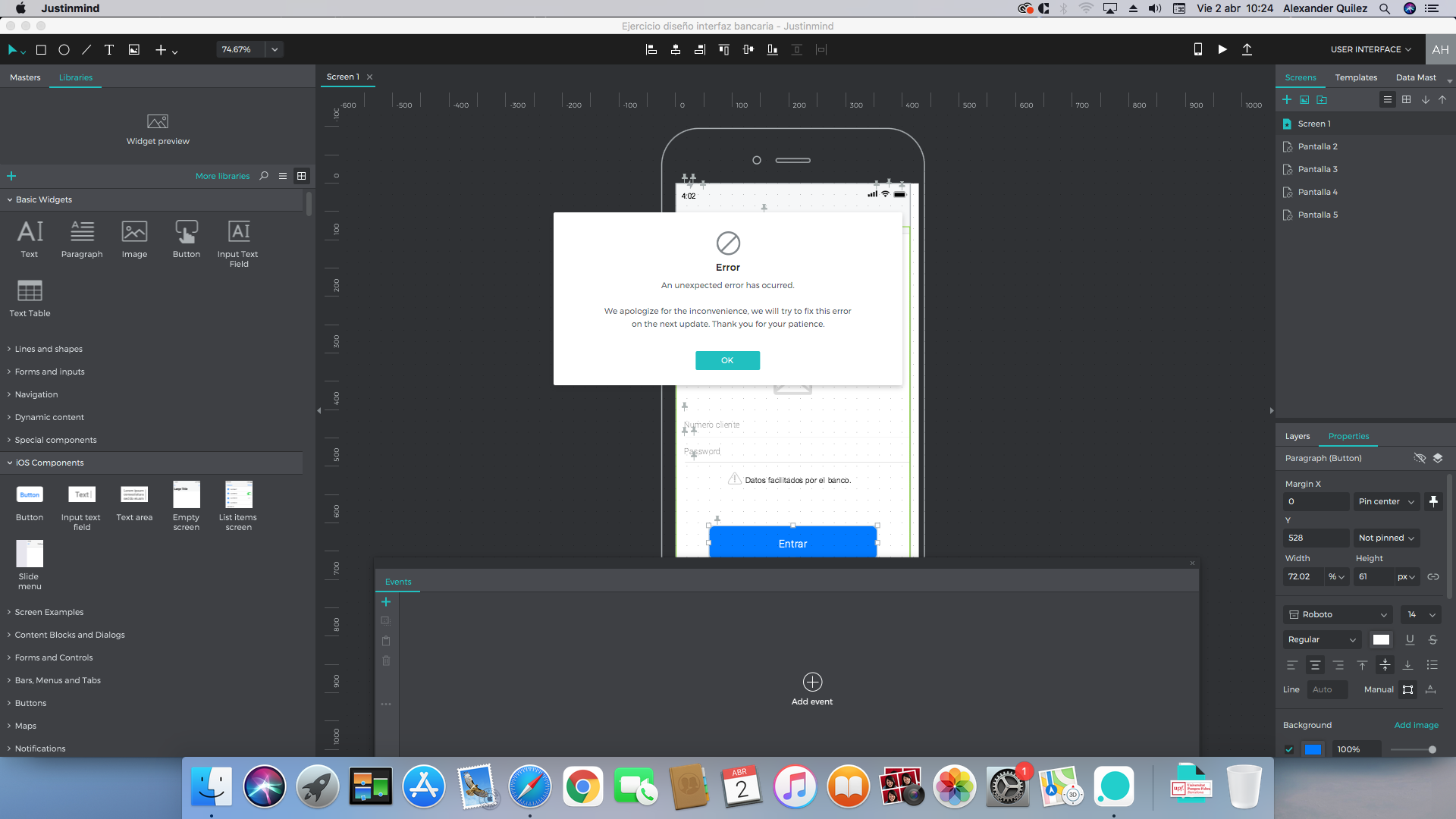Toggle the Background fill checkbox
Viewport: 1456px width, 819px height.
(1289, 749)
